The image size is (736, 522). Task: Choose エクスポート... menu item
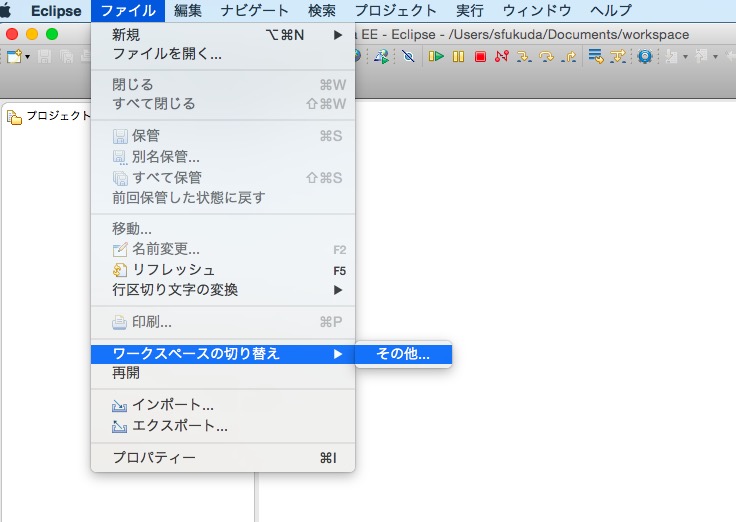coord(223,426)
